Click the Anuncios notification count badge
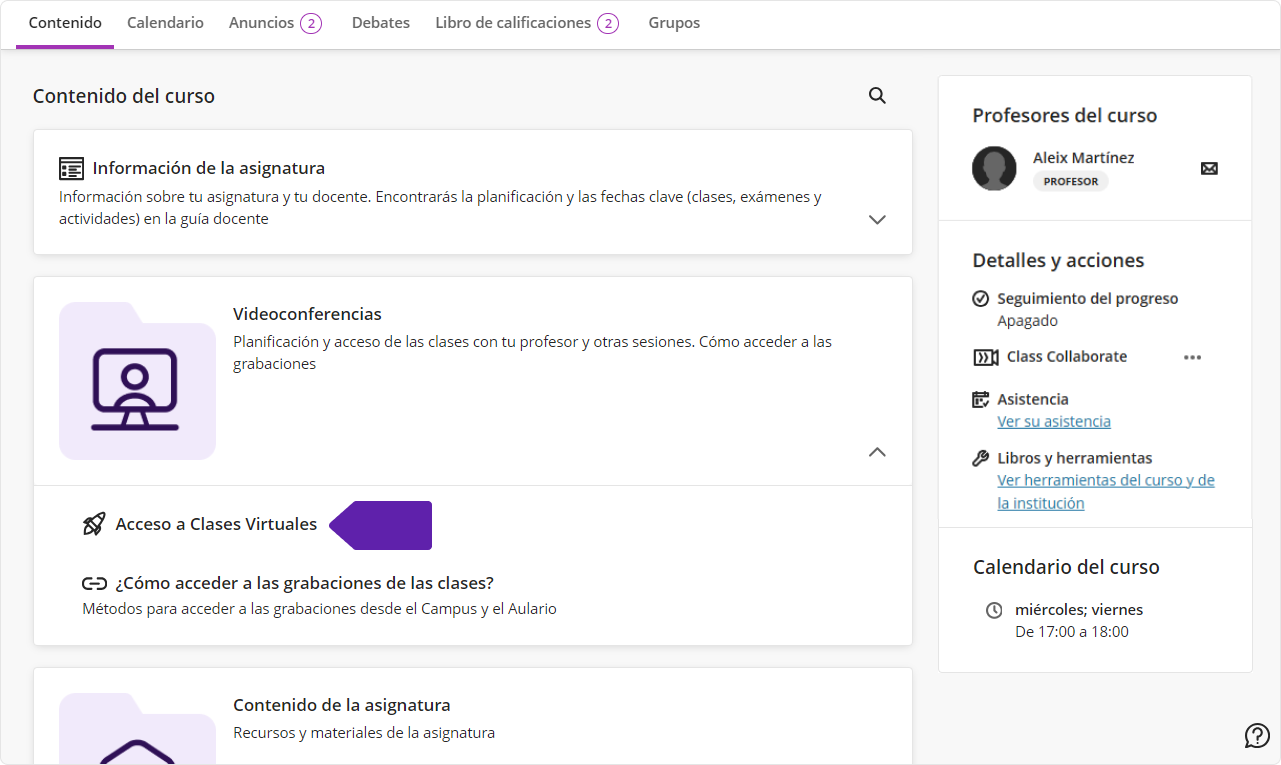Image resolution: width=1281 pixels, height=765 pixels. (311, 23)
